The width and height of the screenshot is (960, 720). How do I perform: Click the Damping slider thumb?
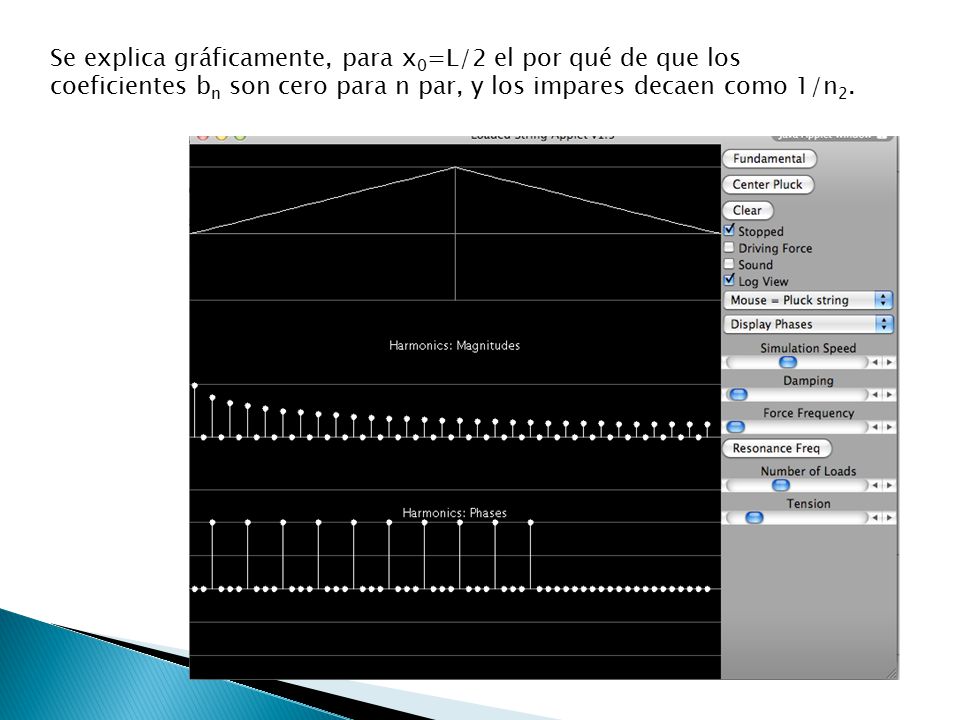tap(739, 394)
